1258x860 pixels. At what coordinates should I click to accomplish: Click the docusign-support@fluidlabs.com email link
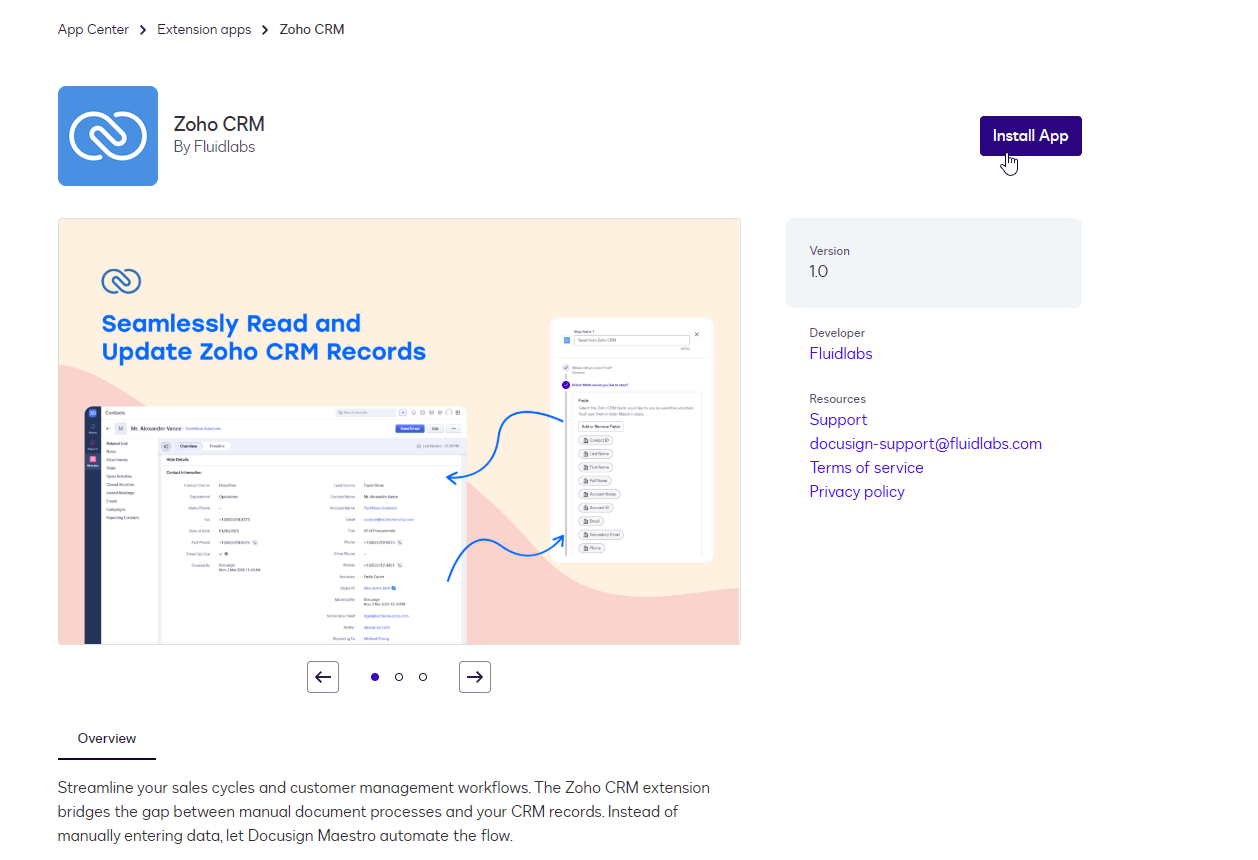[925, 444]
